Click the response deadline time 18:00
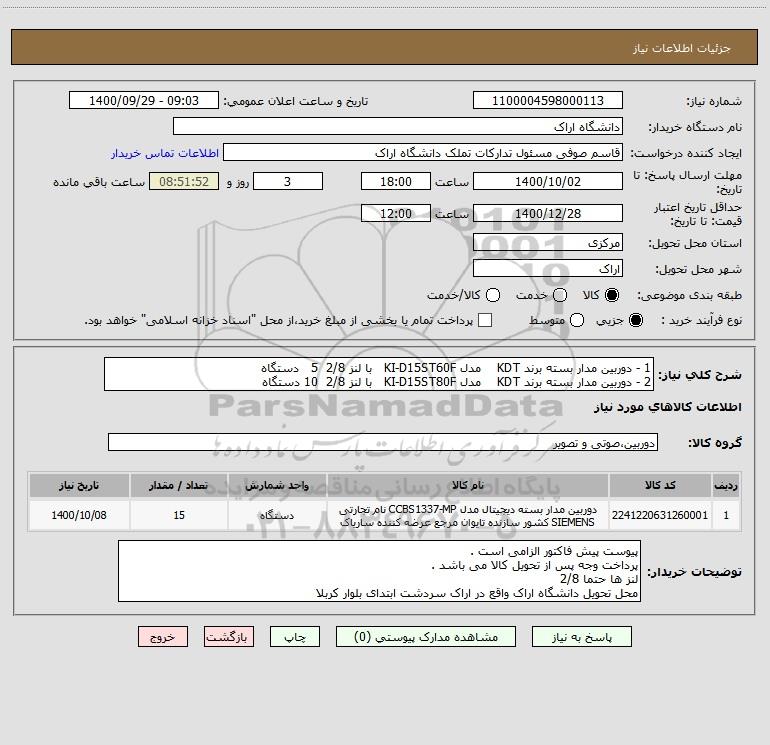770x745 pixels. (x=396, y=181)
